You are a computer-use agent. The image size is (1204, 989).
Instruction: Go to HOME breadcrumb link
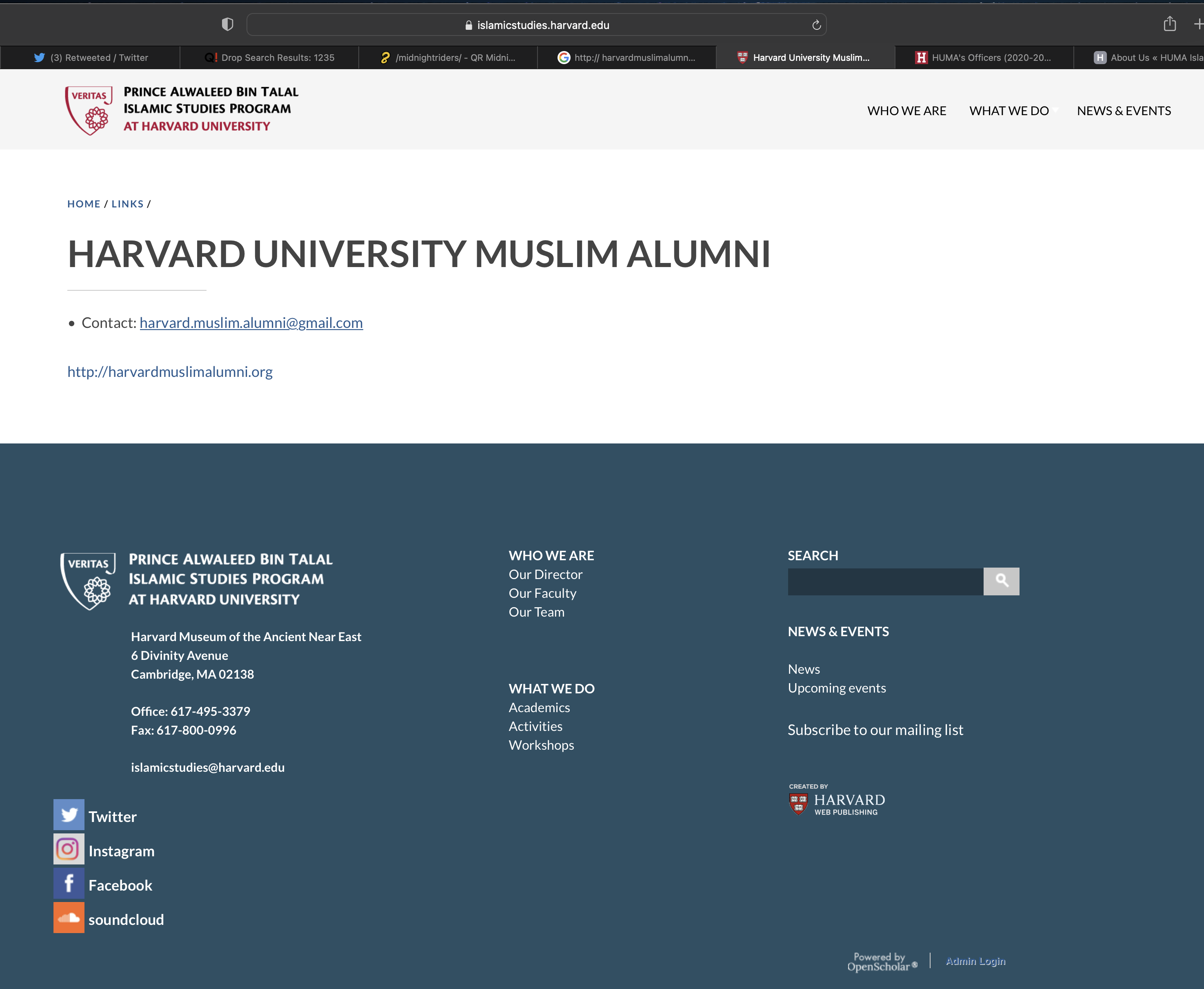pyautogui.click(x=84, y=204)
